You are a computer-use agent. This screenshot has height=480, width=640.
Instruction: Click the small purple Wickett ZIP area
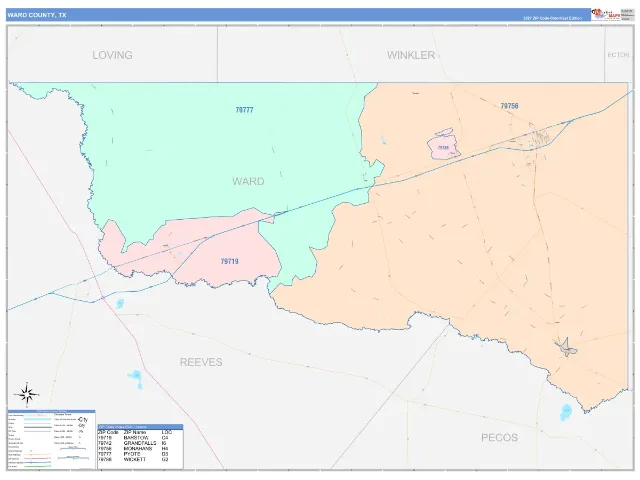click(443, 147)
